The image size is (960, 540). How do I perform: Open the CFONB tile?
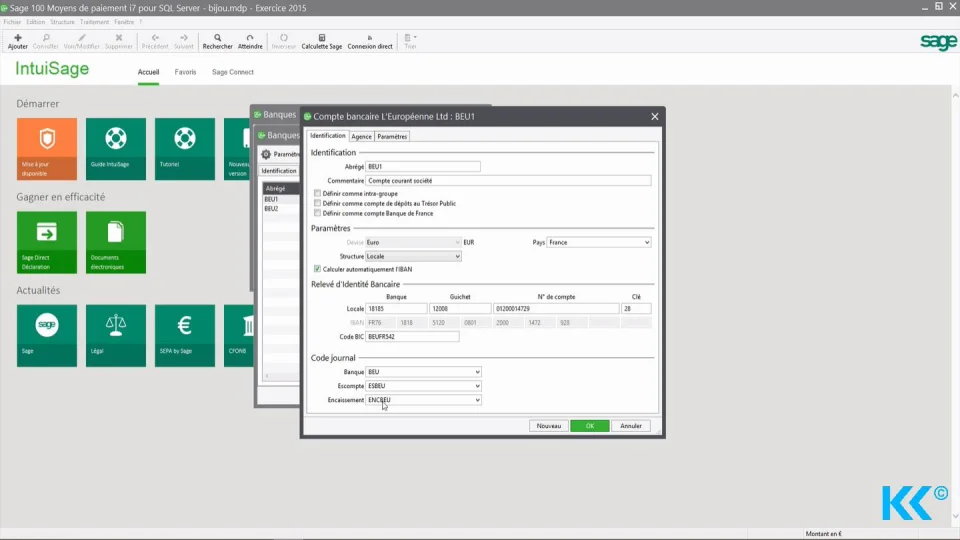tap(239, 336)
